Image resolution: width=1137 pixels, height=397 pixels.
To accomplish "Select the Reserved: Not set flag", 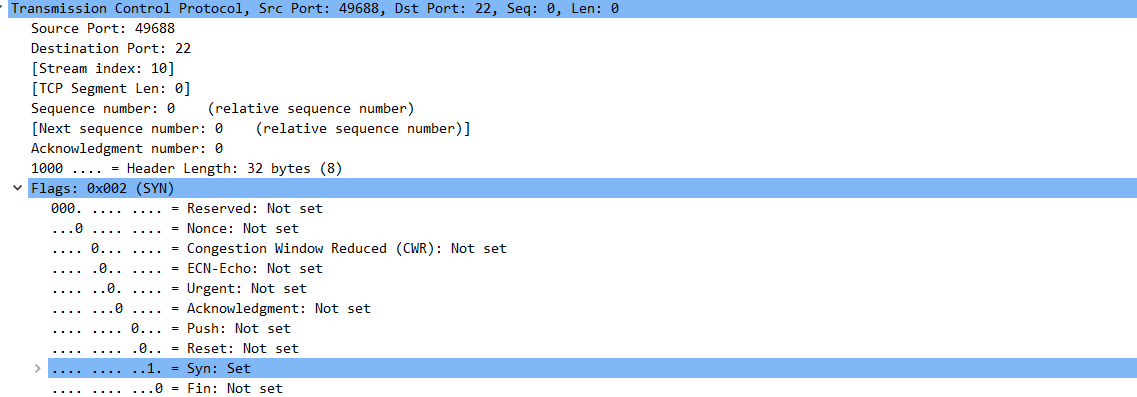I will [186, 208].
